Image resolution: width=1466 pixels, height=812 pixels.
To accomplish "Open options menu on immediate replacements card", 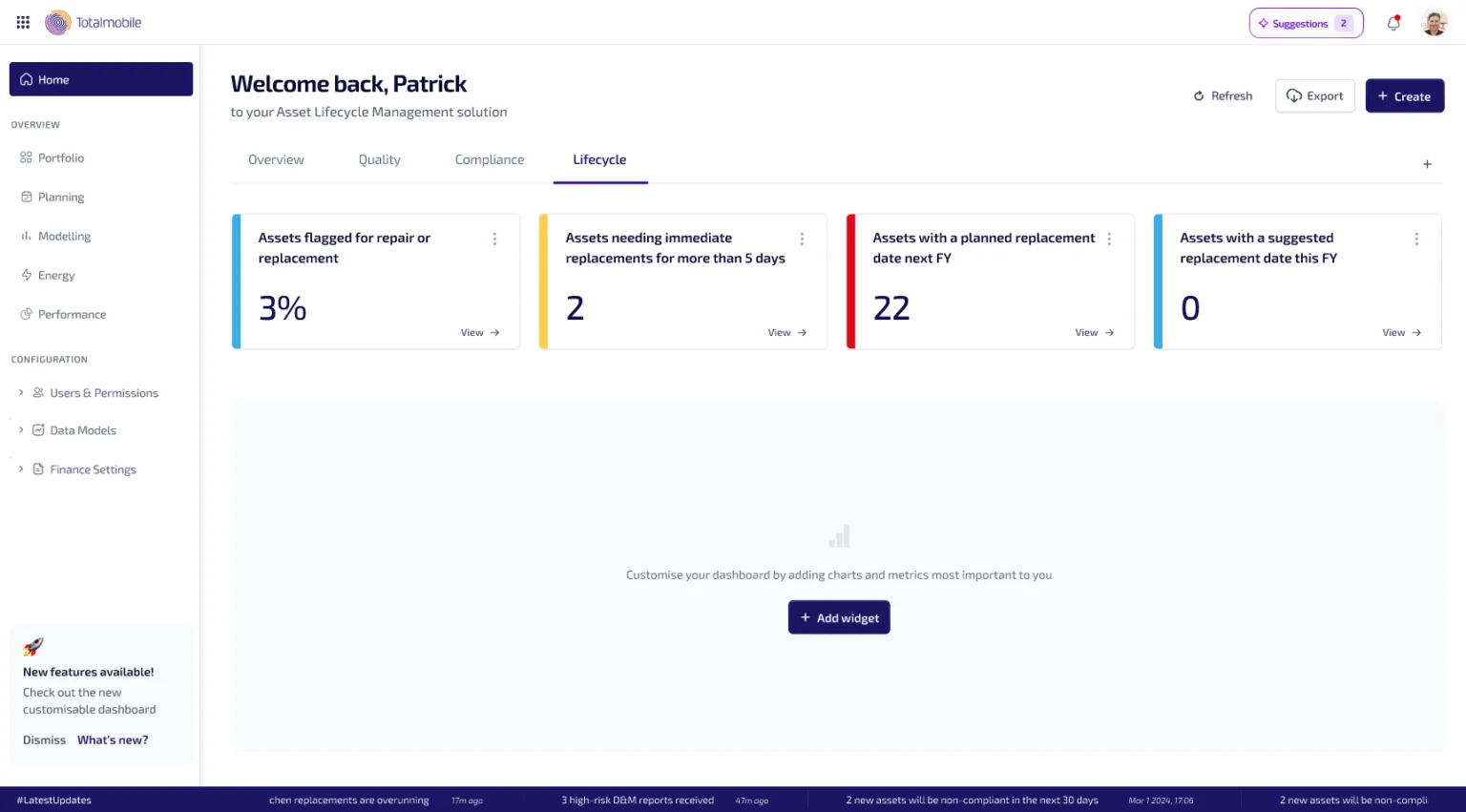I will pyautogui.click(x=802, y=239).
